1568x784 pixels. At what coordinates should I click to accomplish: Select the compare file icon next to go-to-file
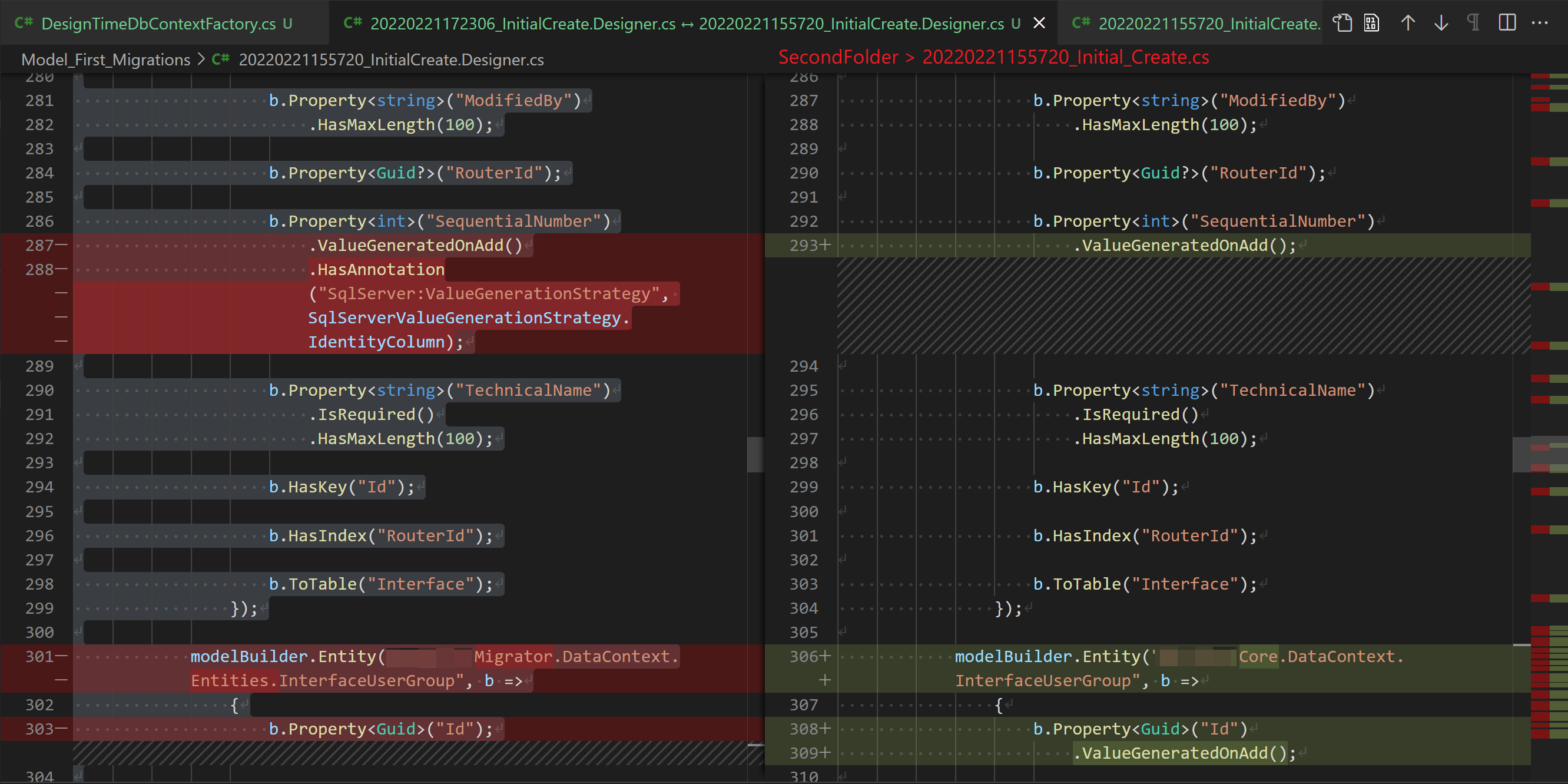(x=1371, y=23)
